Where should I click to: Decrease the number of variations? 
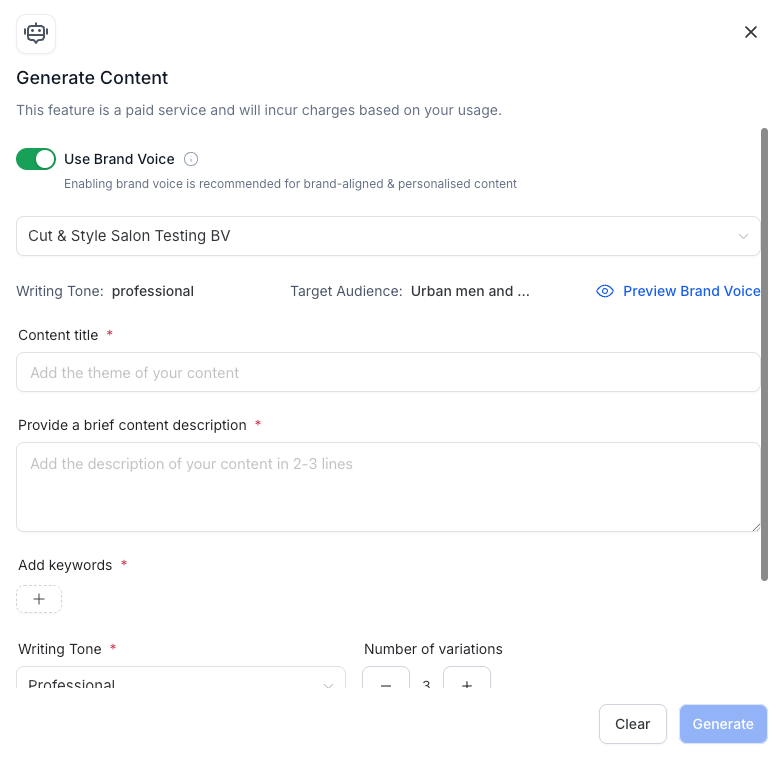[x=386, y=682]
